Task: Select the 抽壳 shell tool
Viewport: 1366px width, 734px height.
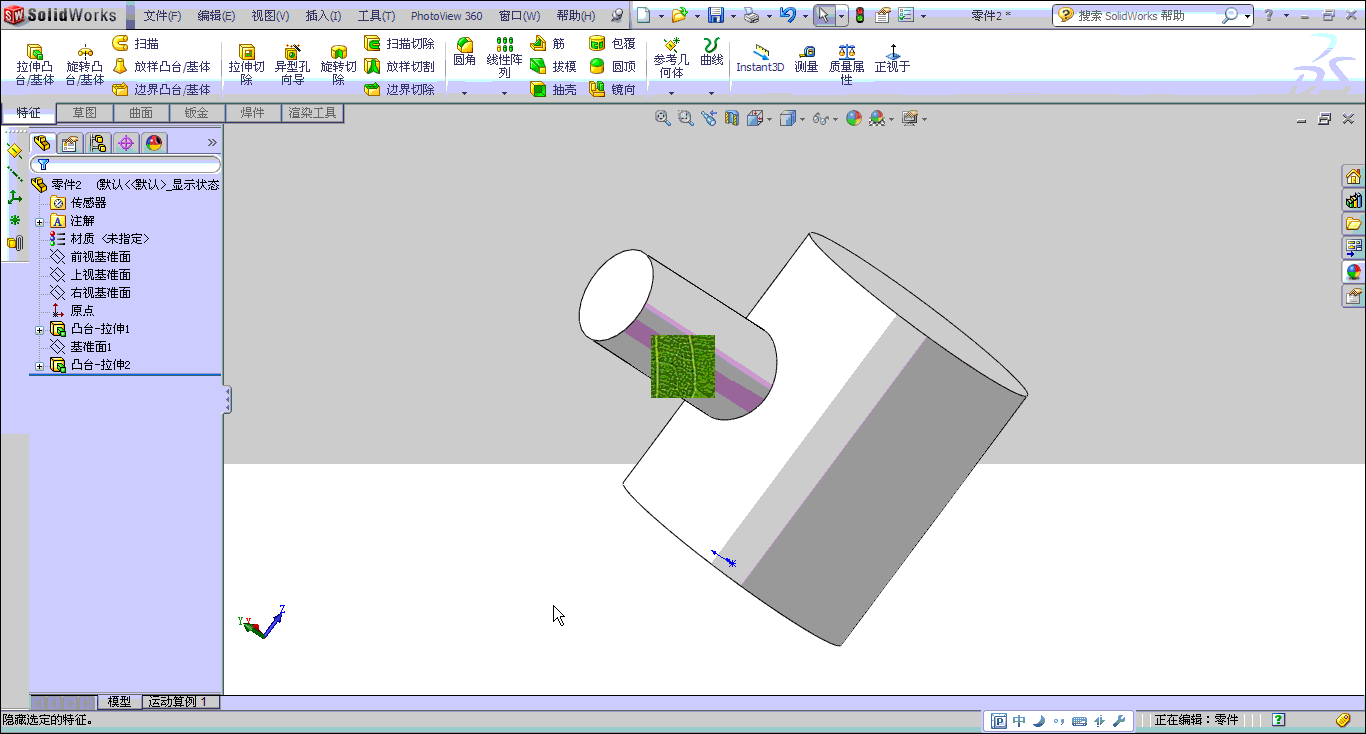Action: click(553, 89)
